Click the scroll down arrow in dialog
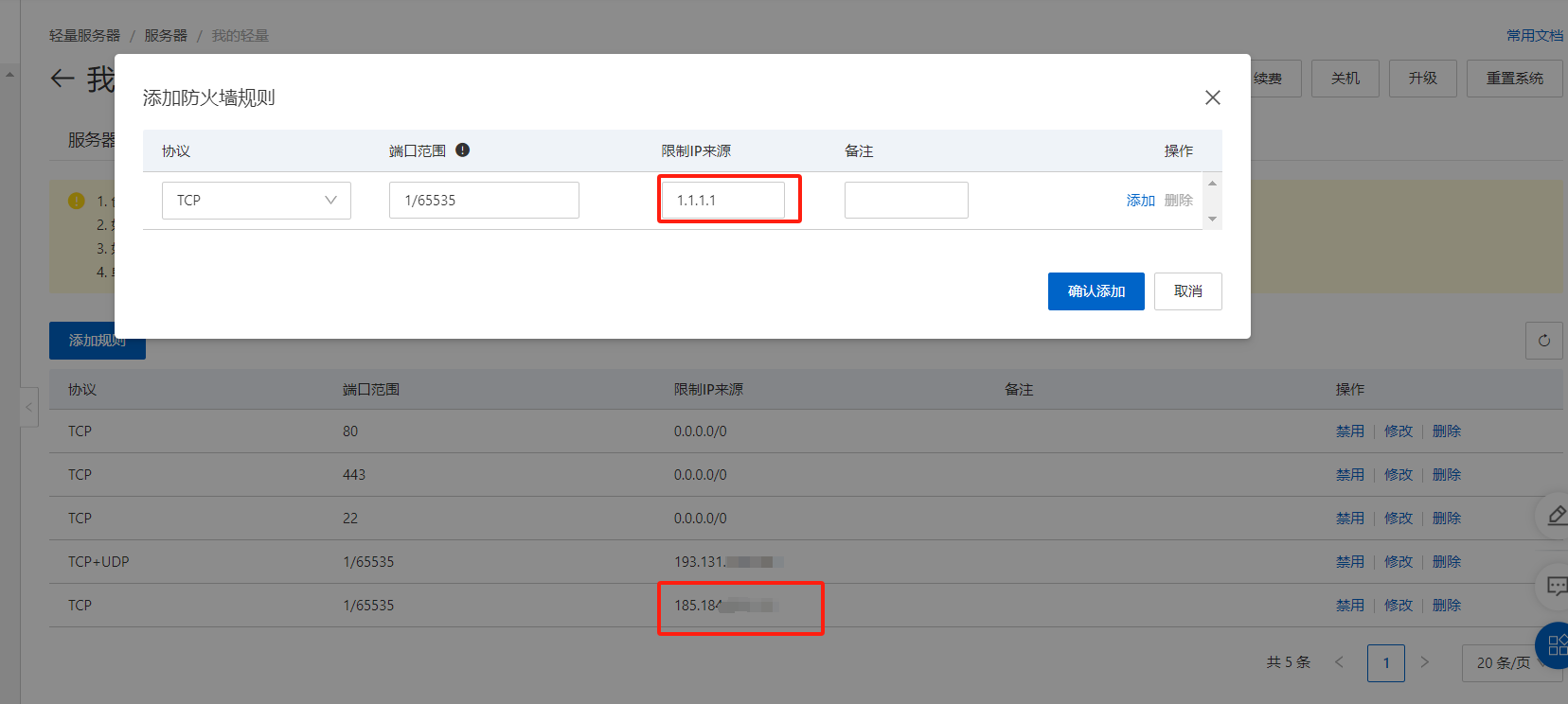 [1212, 220]
